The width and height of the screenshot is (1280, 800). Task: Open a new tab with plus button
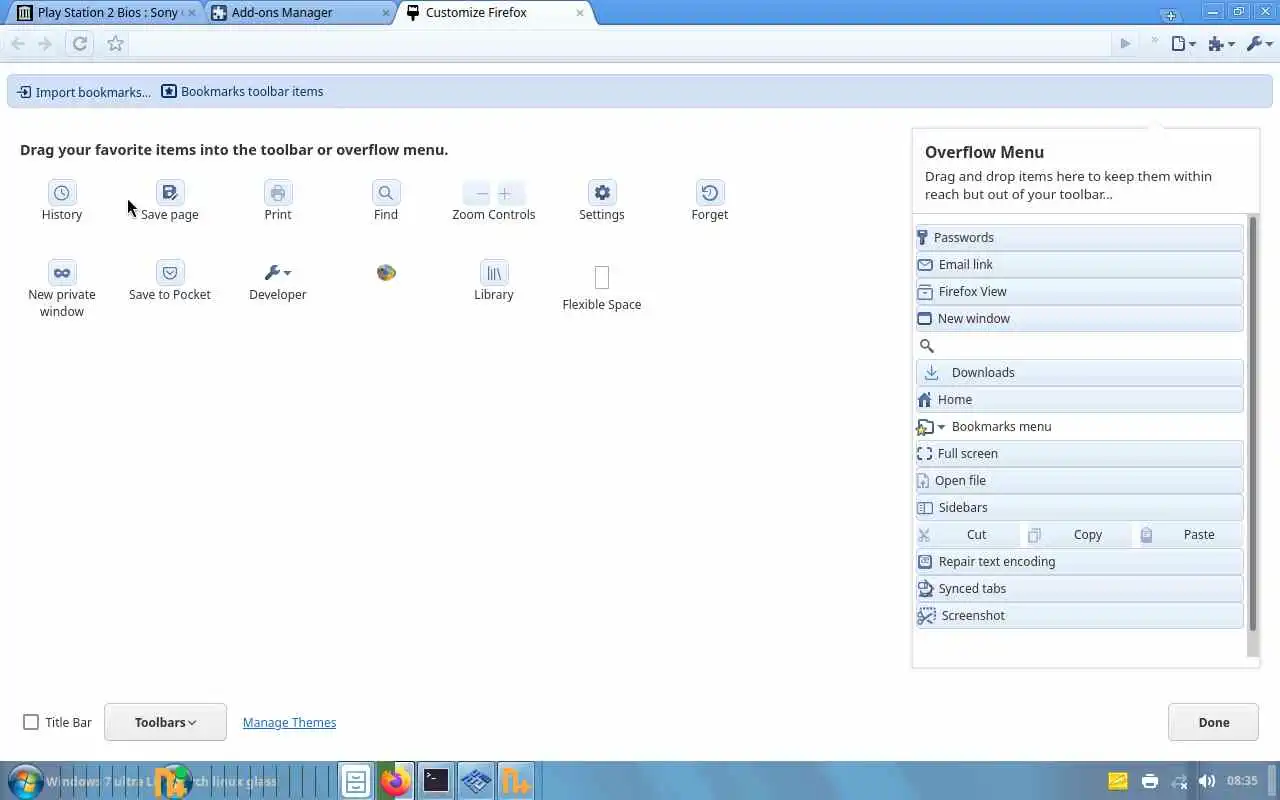1169,14
